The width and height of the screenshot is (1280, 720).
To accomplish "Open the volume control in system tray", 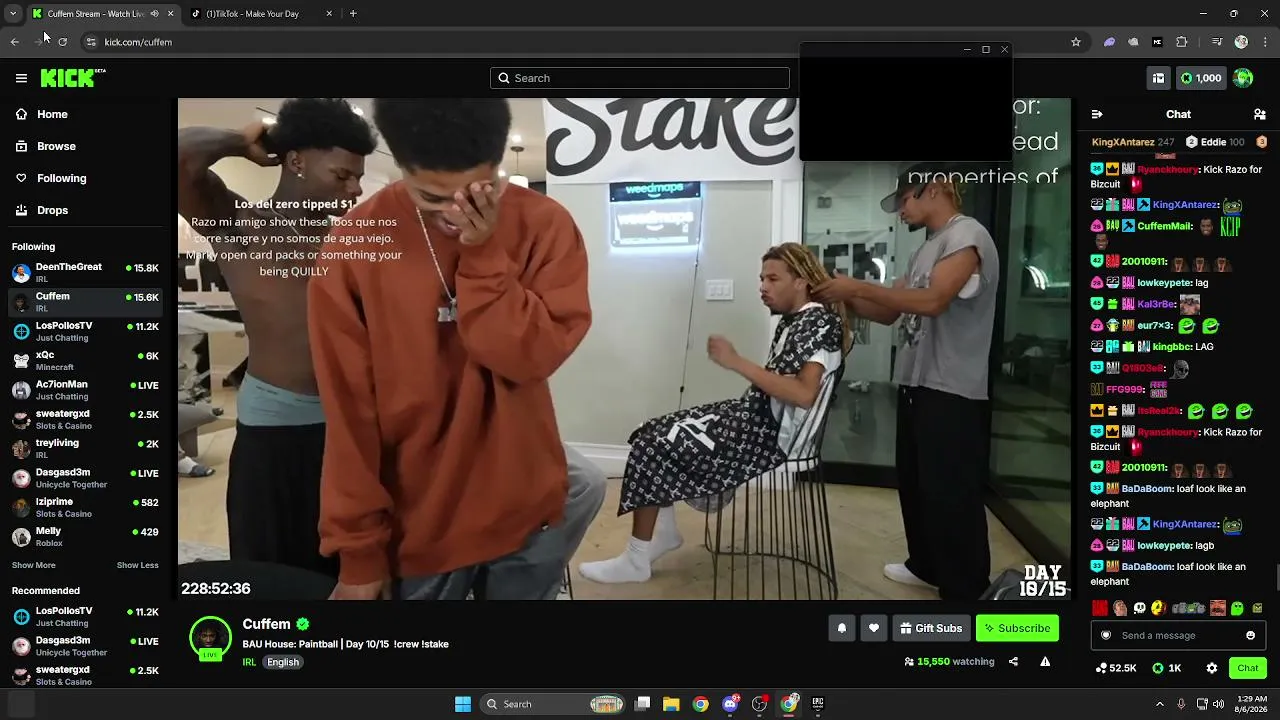I will tap(1219, 704).
